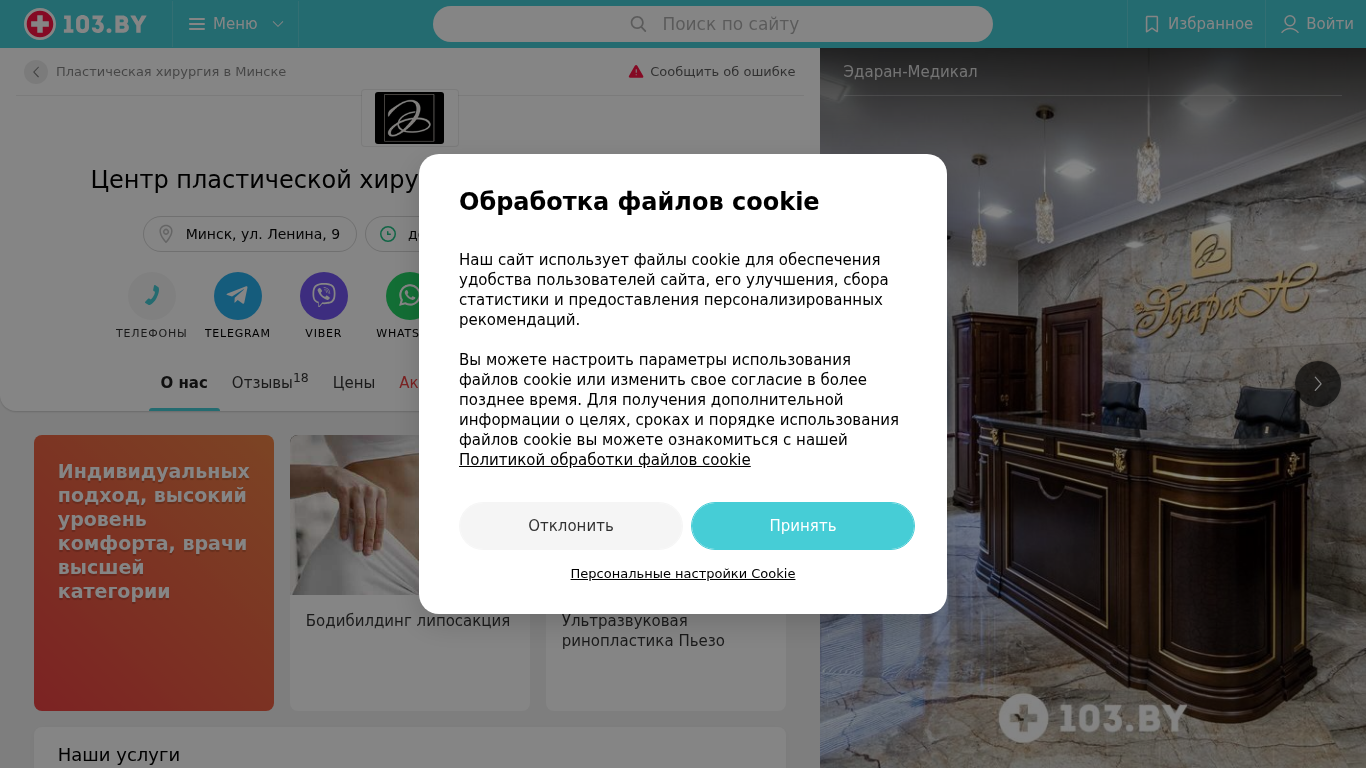Open the Telegram contact icon
Viewport: 1366px width, 768px height.
coord(238,296)
